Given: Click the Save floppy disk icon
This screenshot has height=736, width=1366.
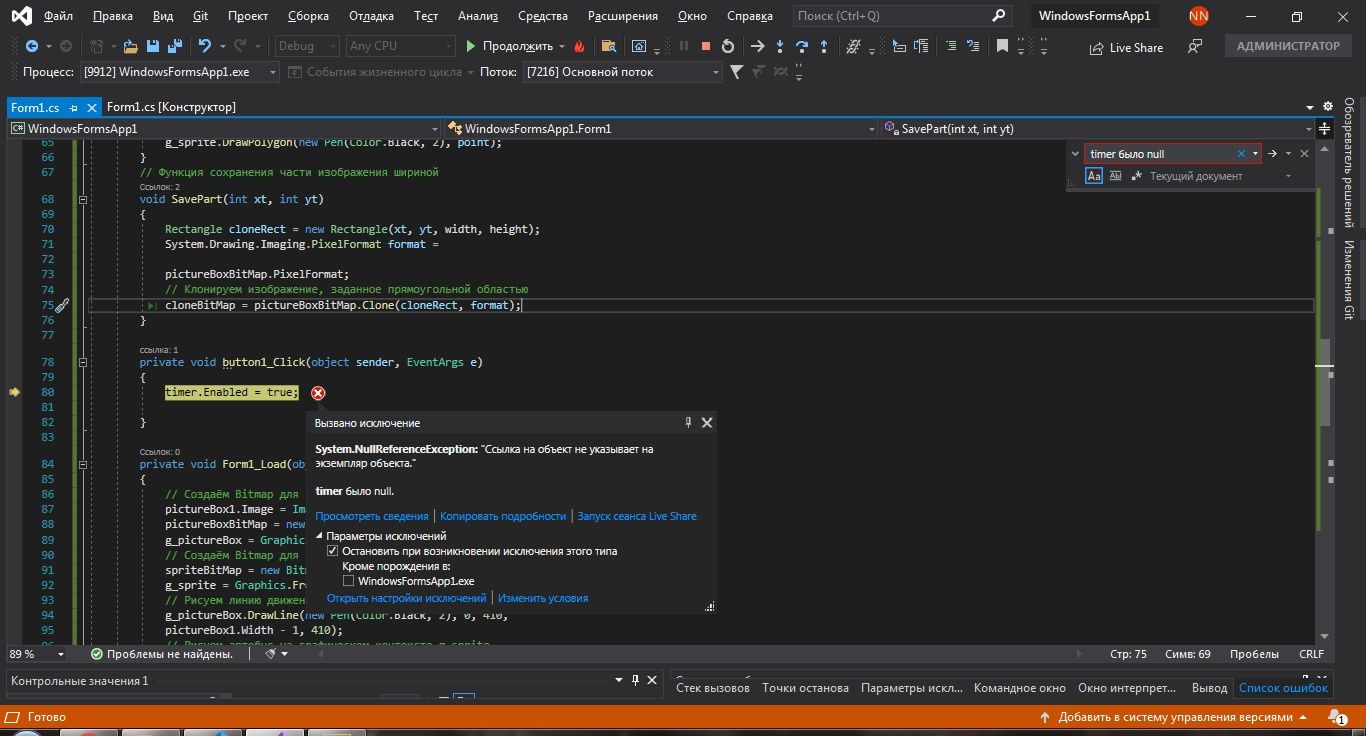Looking at the screenshot, I should click(x=152, y=46).
